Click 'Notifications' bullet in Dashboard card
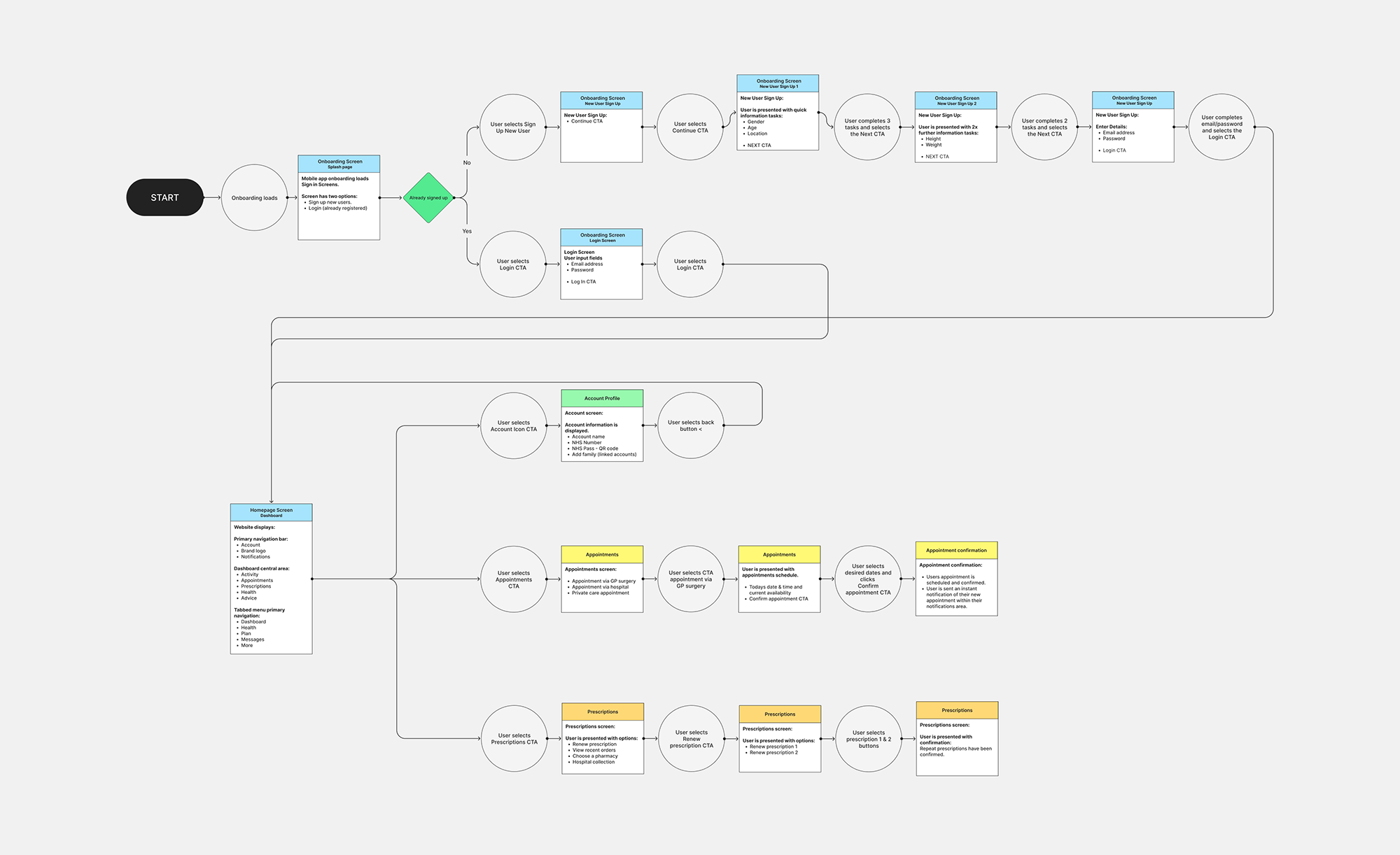This screenshot has height=855, width=1400. pos(255,557)
